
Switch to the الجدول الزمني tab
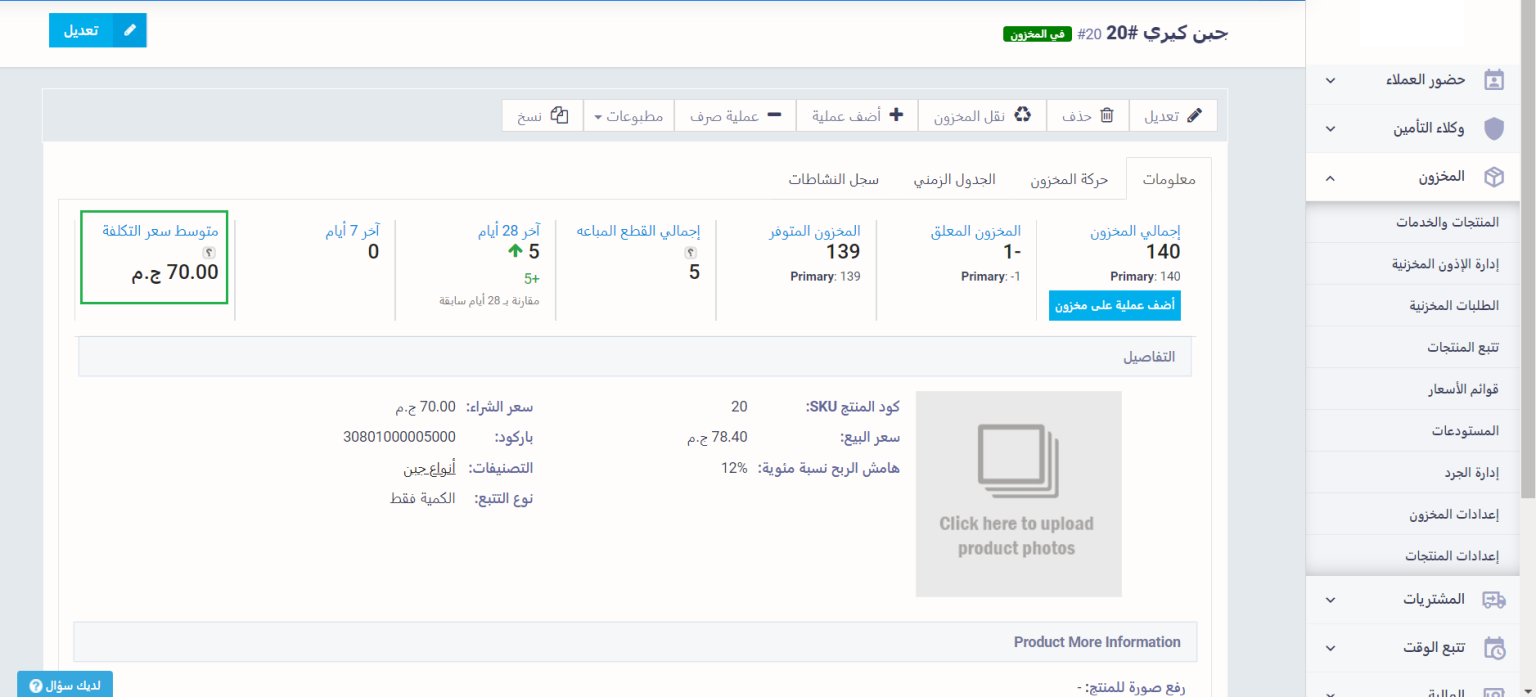click(x=954, y=180)
